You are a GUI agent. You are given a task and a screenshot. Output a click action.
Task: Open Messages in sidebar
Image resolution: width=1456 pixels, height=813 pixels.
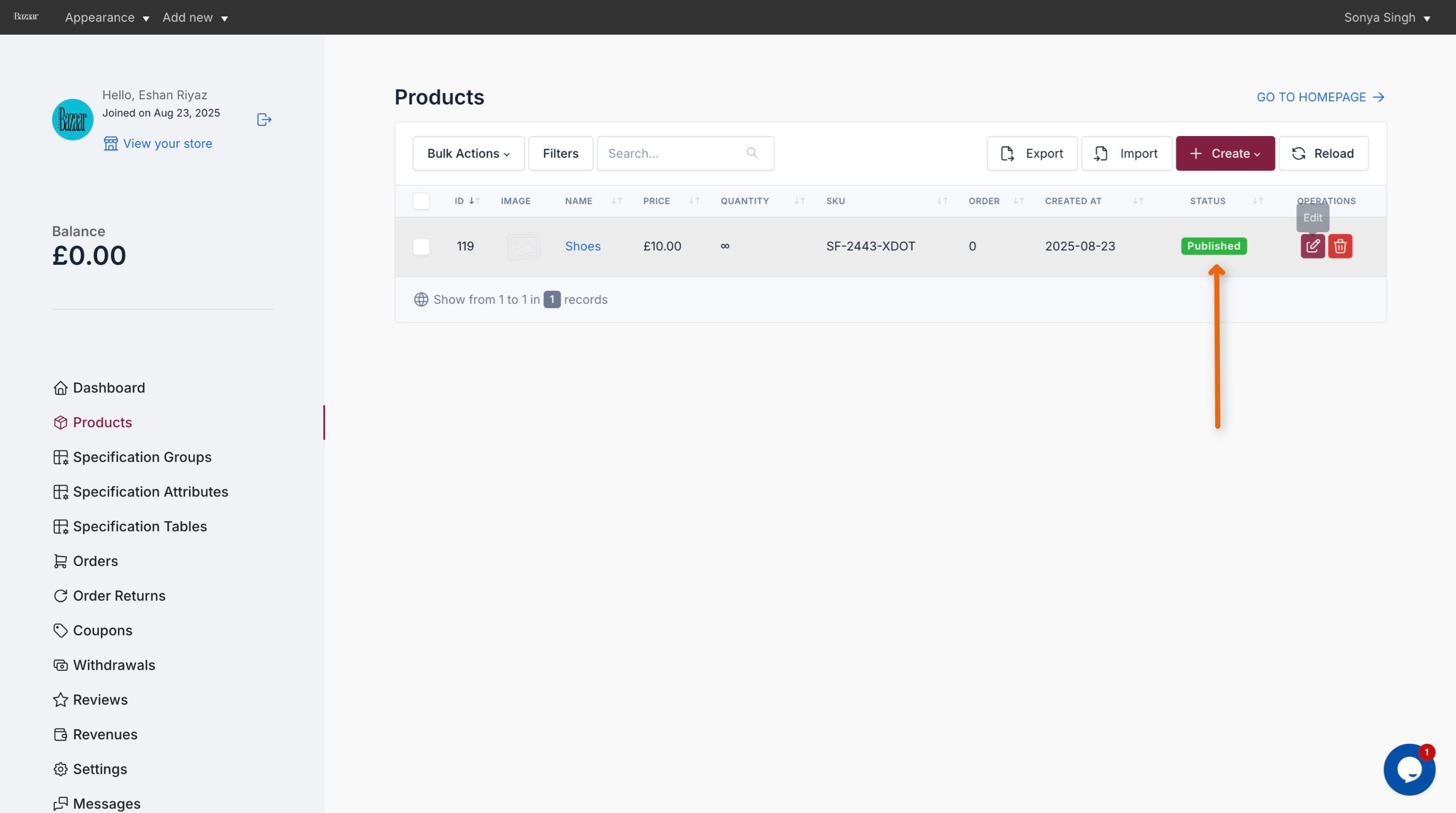tap(97, 803)
